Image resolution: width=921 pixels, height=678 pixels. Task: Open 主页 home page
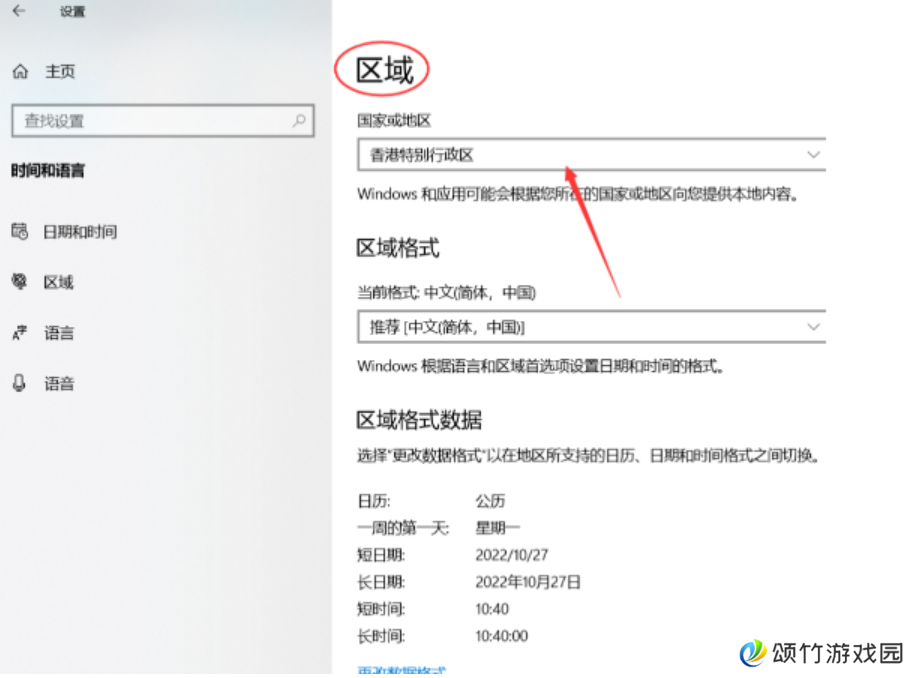(60, 72)
